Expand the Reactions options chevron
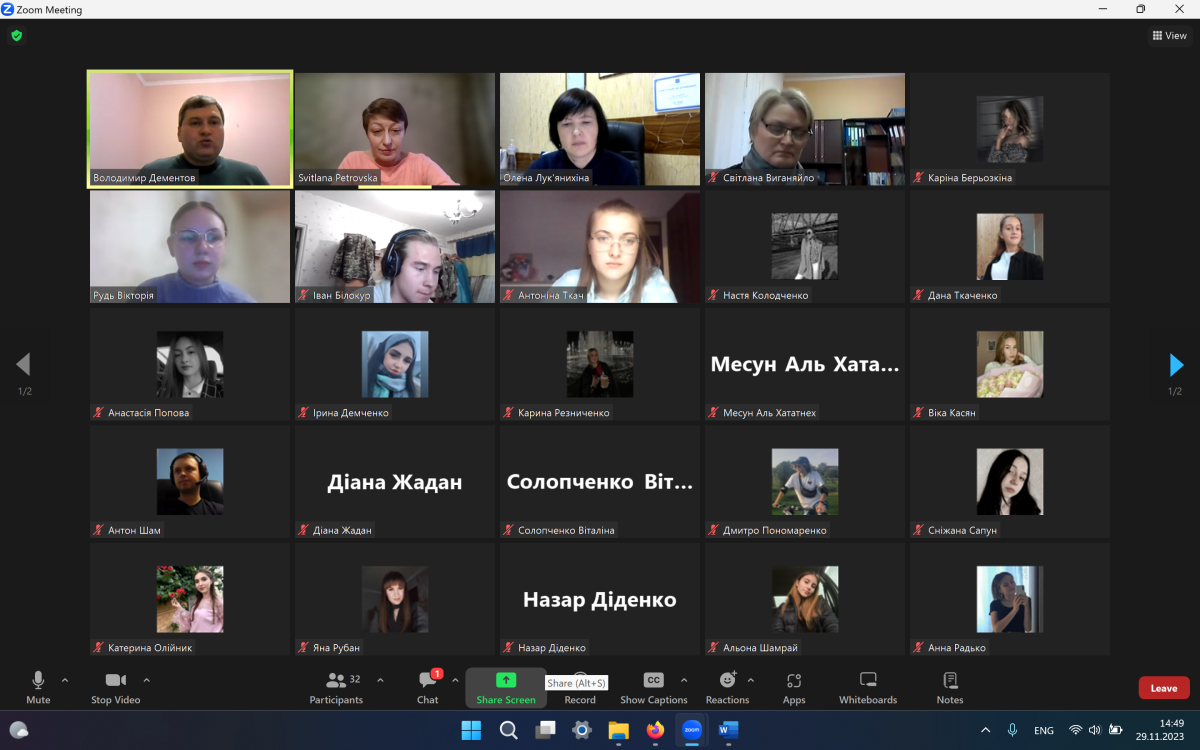This screenshot has height=750, width=1200. click(x=751, y=680)
